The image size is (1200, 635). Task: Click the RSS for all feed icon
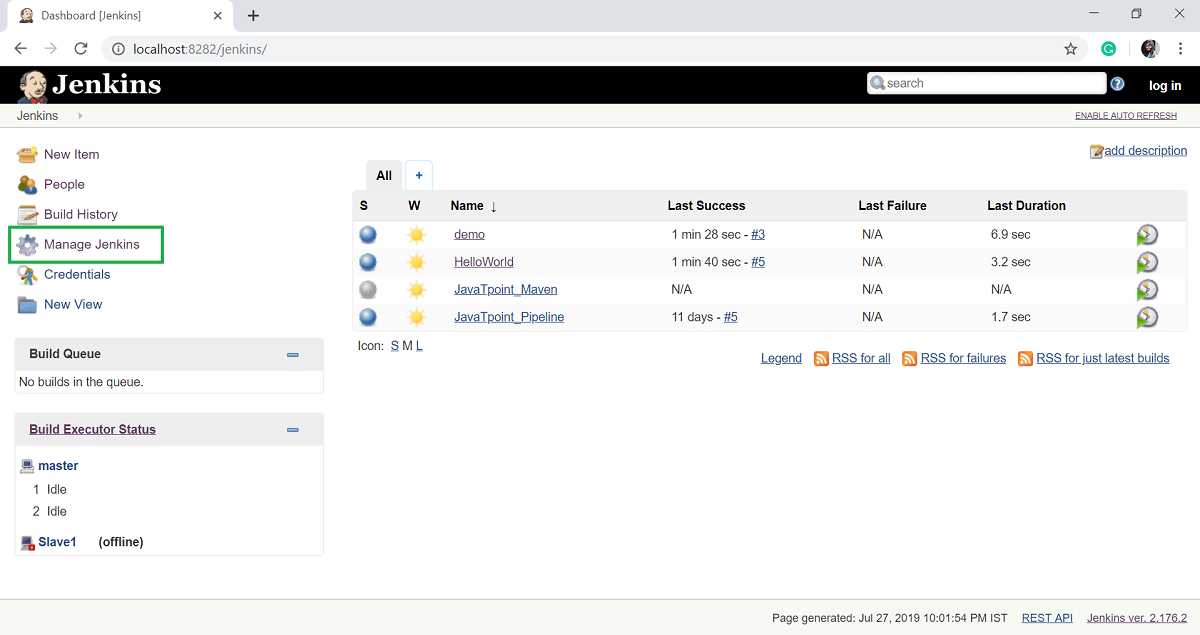821,358
